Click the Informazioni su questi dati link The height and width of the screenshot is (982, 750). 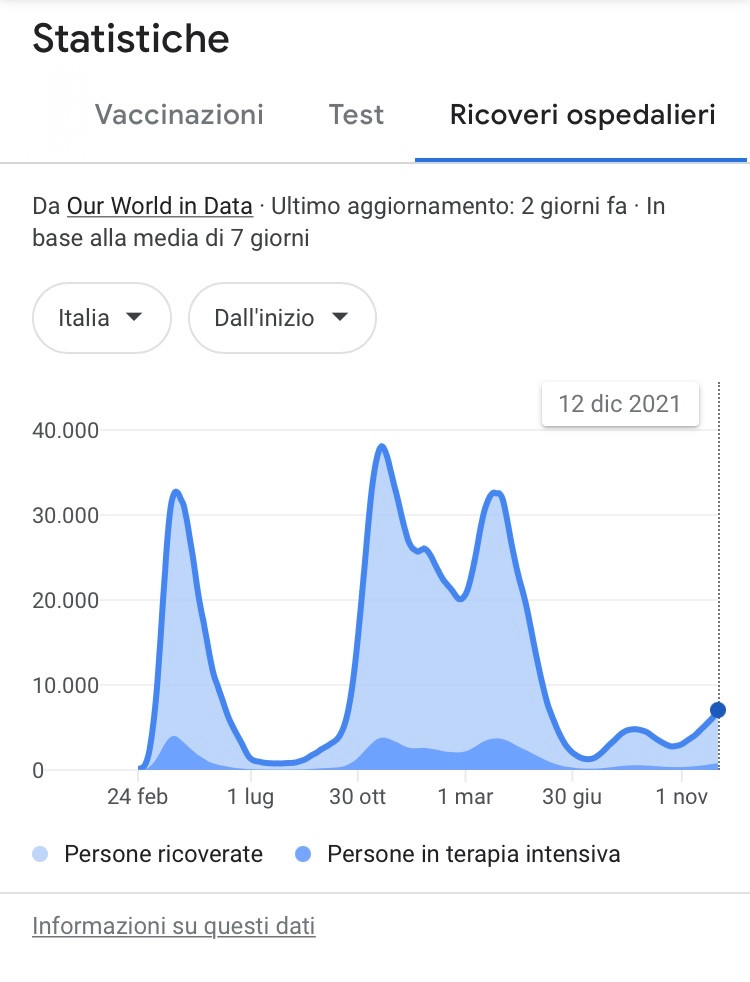point(174,926)
